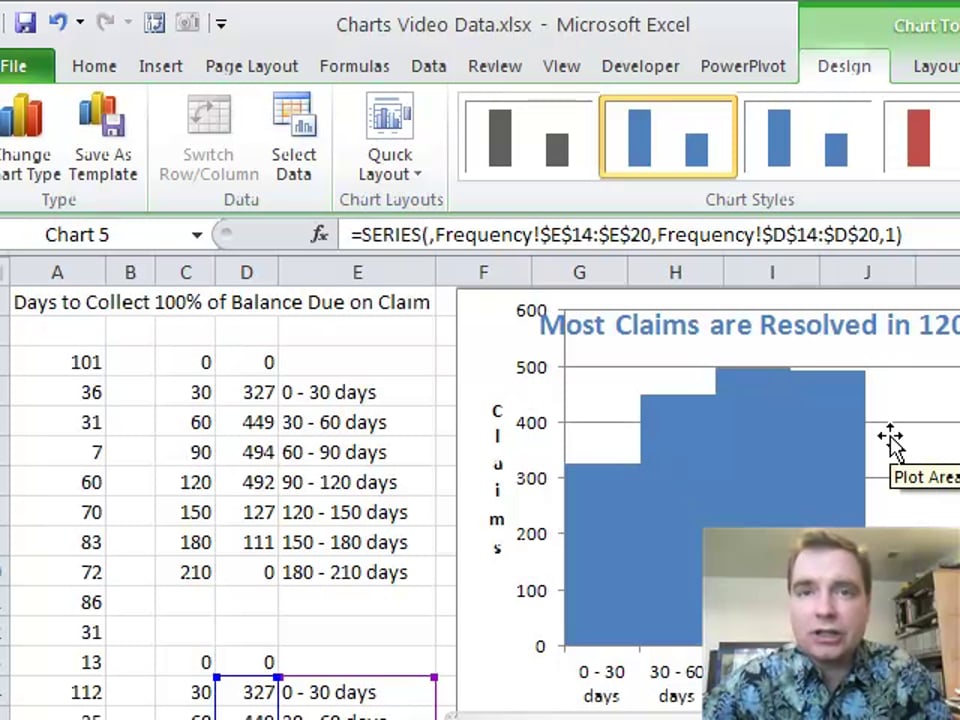Choose the highlighted blue bars chart style

(669, 137)
